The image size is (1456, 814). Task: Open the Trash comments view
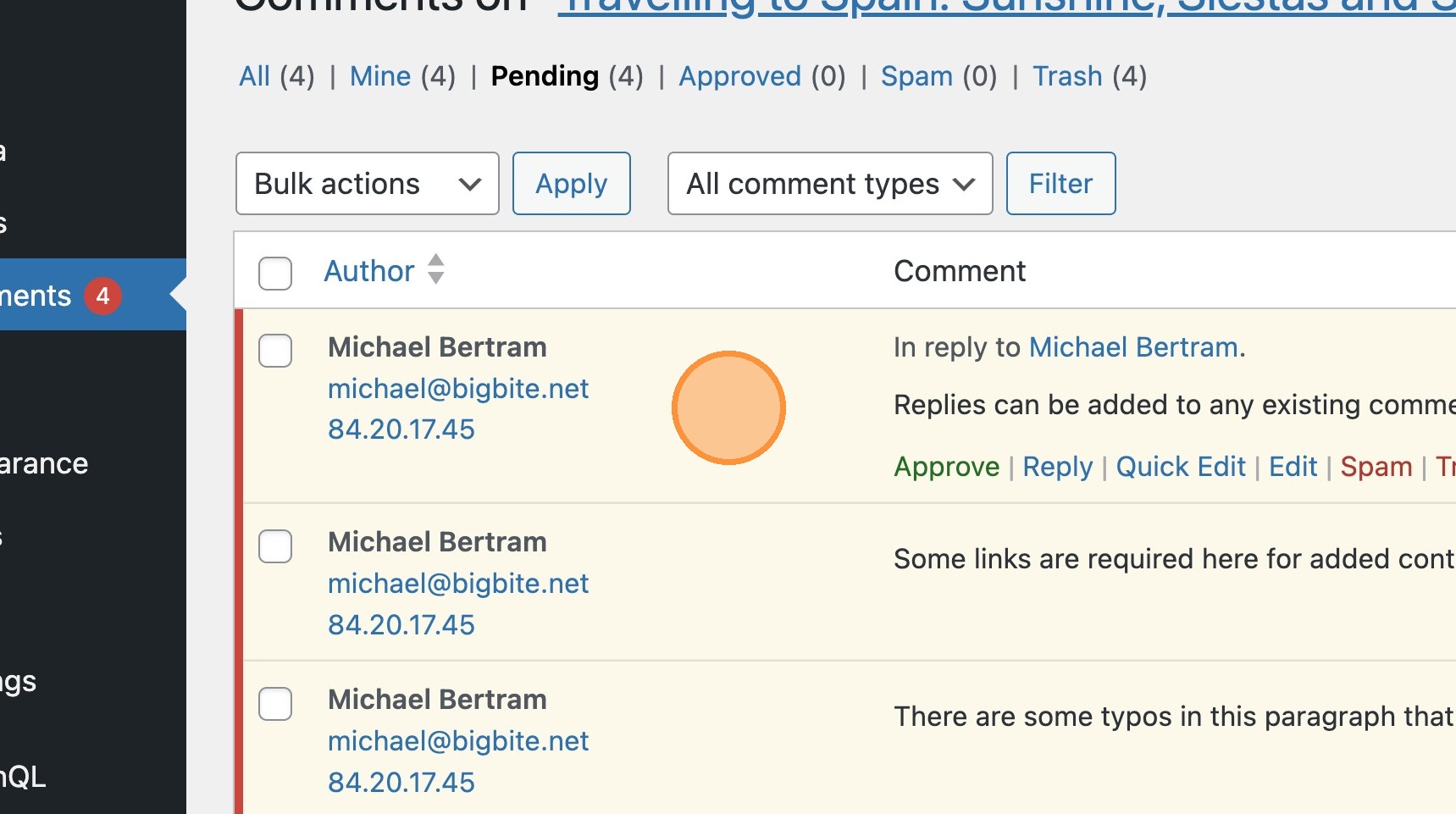point(1066,76)
